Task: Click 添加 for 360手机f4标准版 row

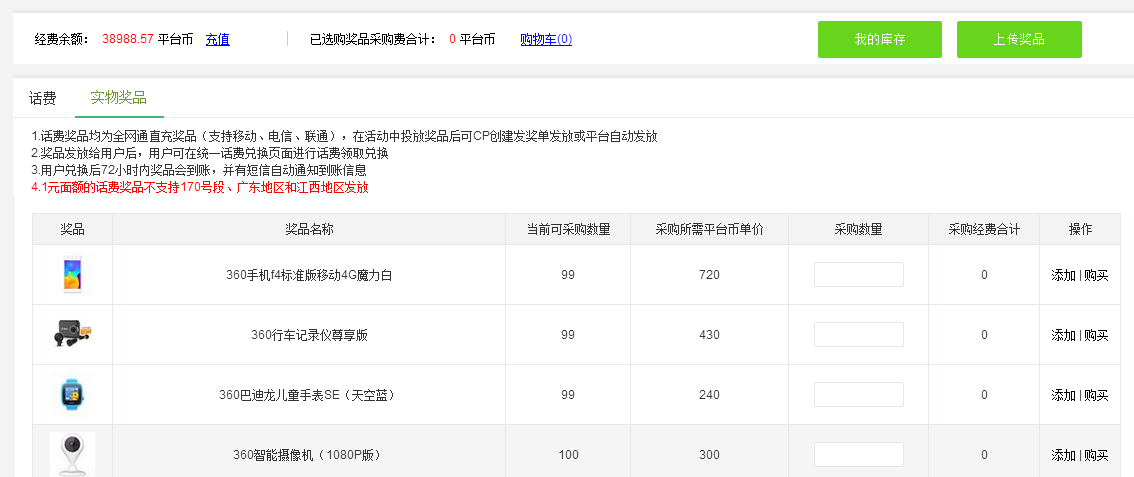Action: [x=1063, y=275]
